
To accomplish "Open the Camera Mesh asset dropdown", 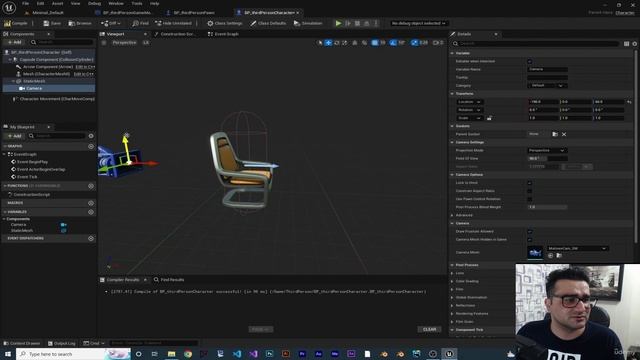I will point(577,248).
